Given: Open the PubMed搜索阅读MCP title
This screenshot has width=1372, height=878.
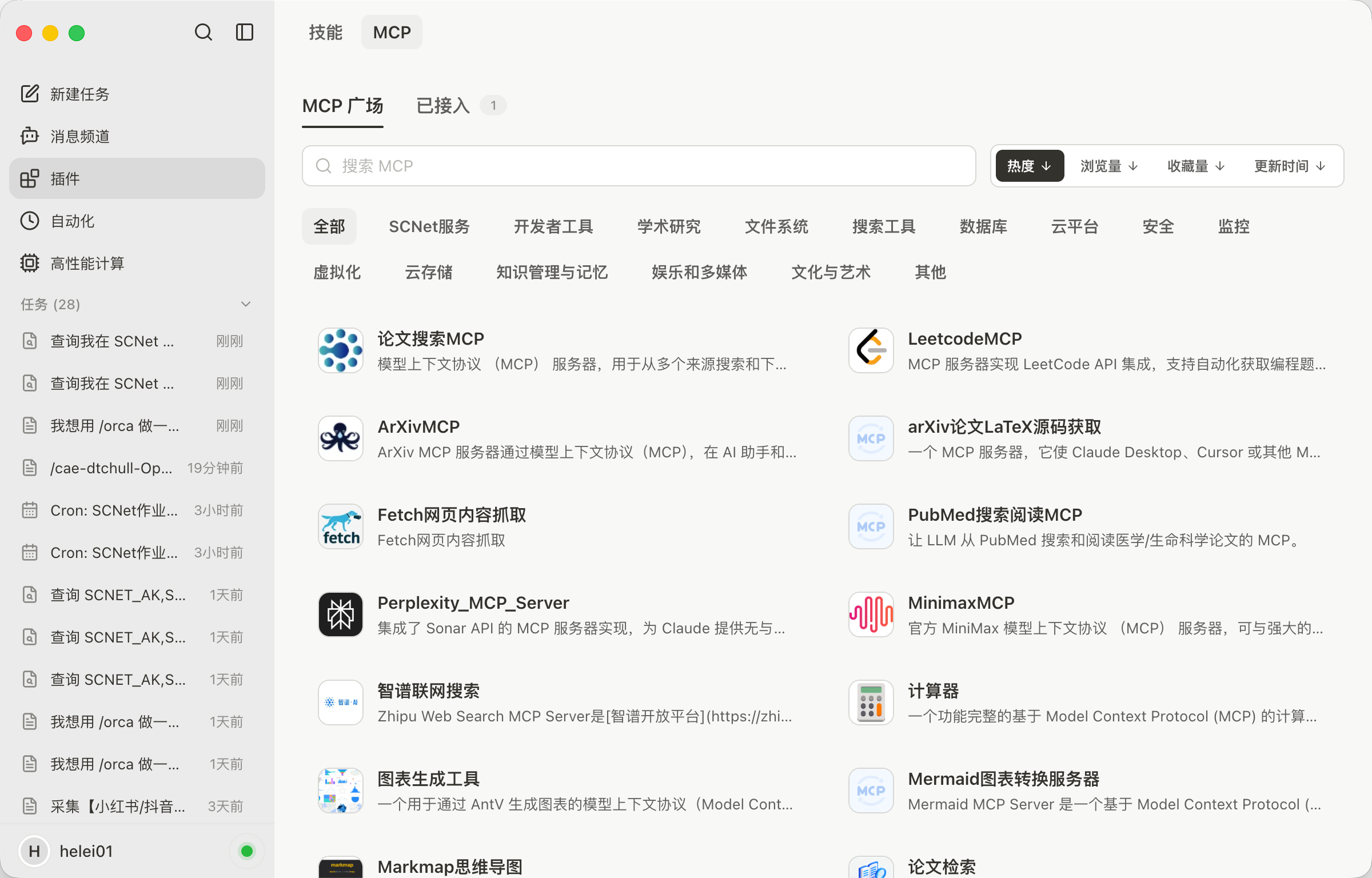Looking at the screenshot, I should 995,514.
